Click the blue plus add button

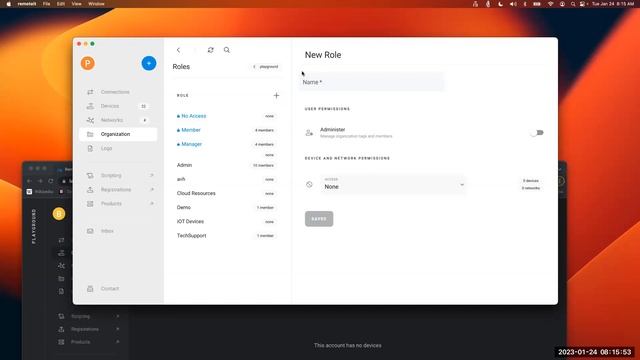click(x=149, y=63)
